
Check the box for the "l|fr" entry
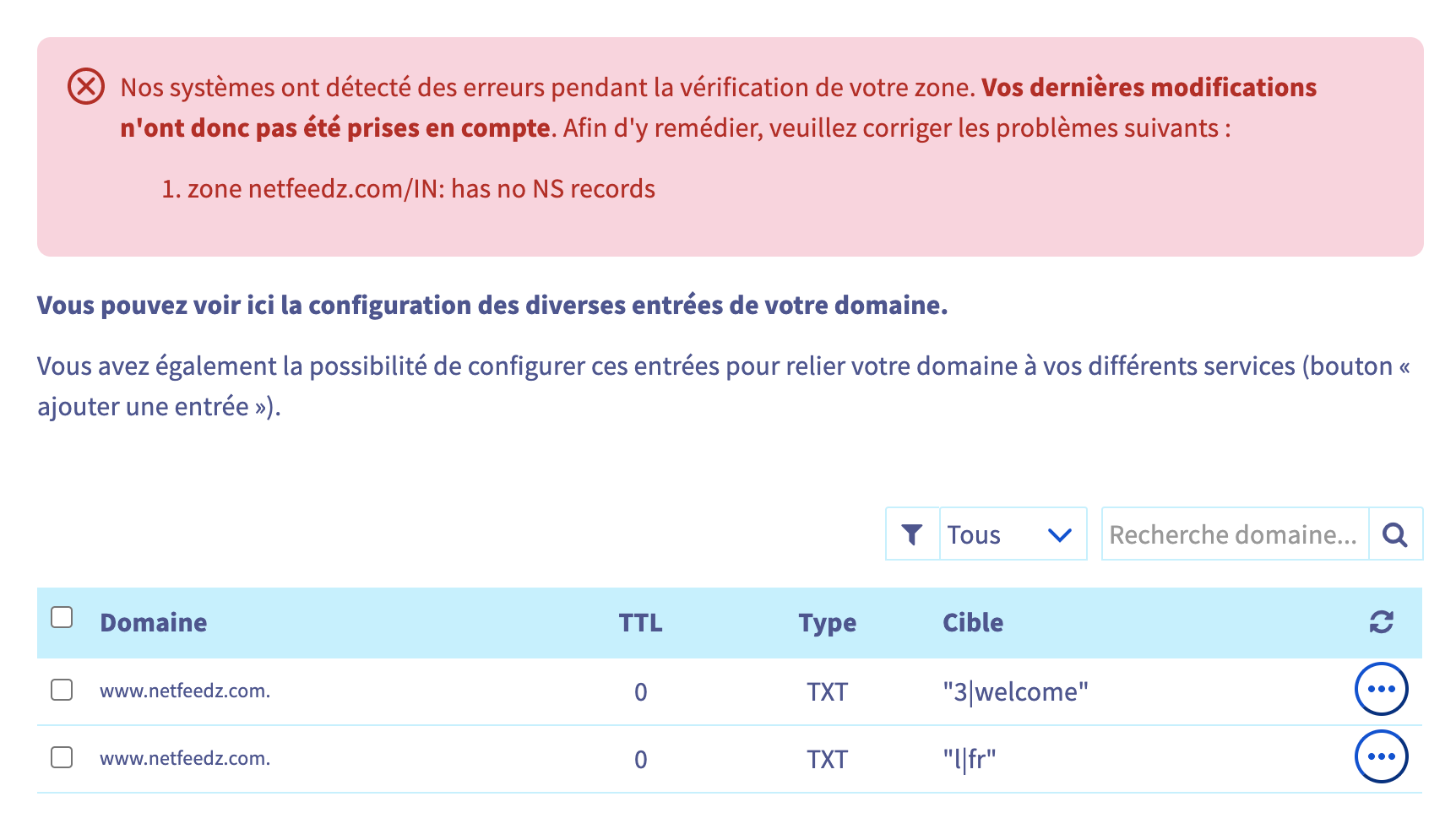coord(62,758)
